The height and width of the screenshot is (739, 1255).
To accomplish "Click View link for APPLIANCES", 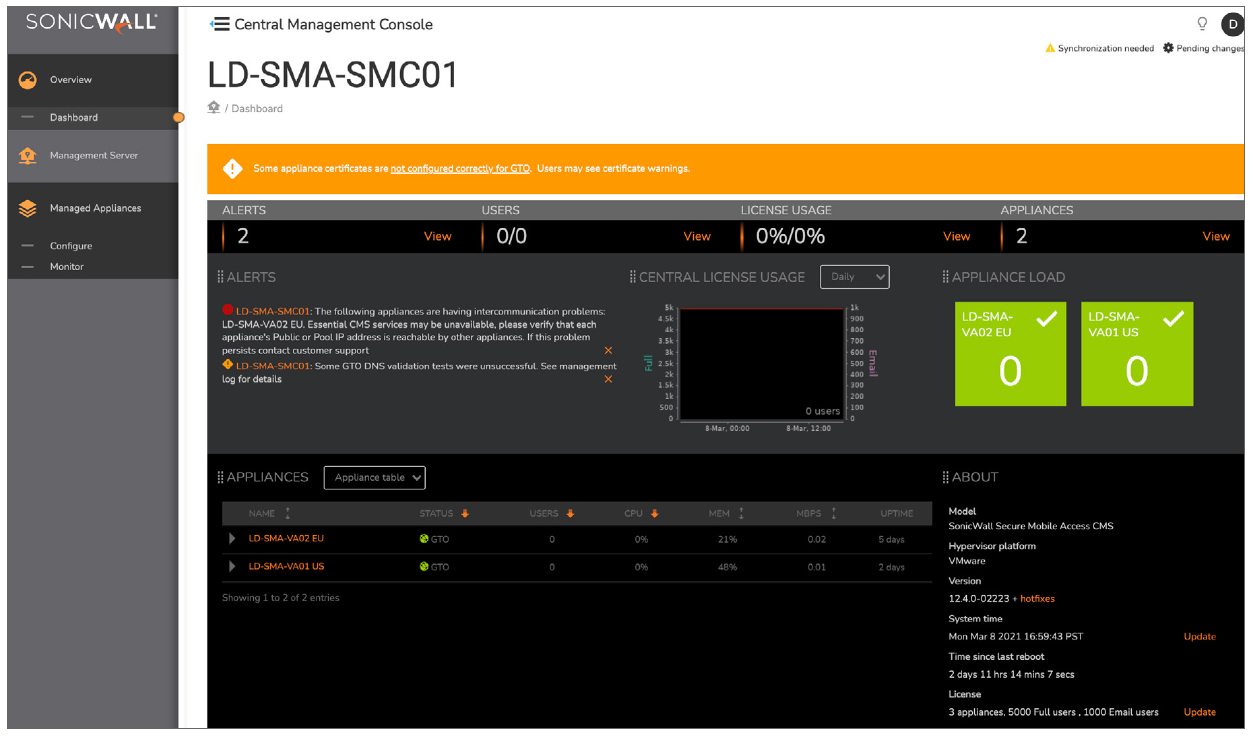I will 1216,237.
